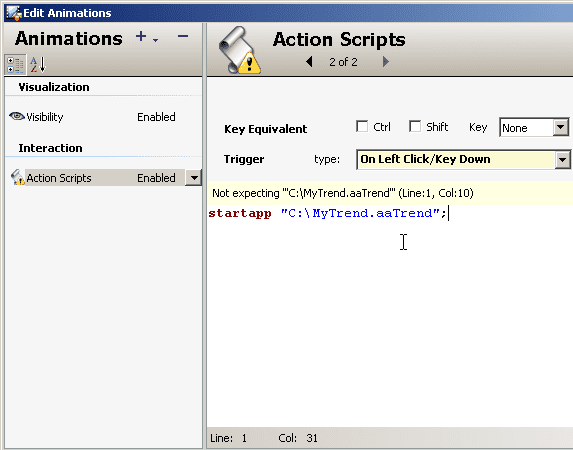Click the Action Scripts scroll warning icon in list
Viewport: 573px width, 450px height.
coord(17,177)
